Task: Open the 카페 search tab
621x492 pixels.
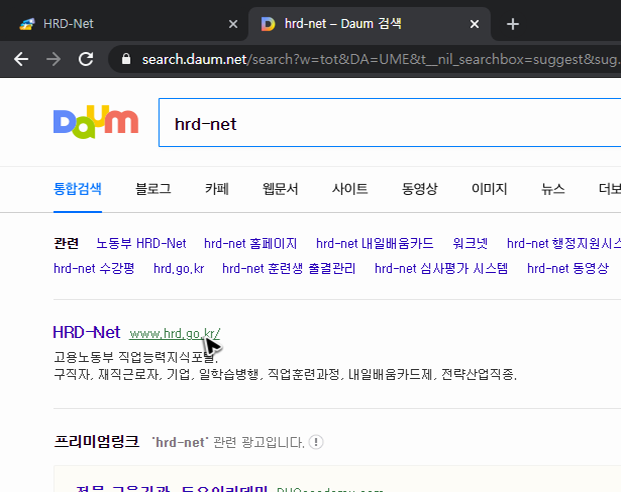Action: point(217,189)
